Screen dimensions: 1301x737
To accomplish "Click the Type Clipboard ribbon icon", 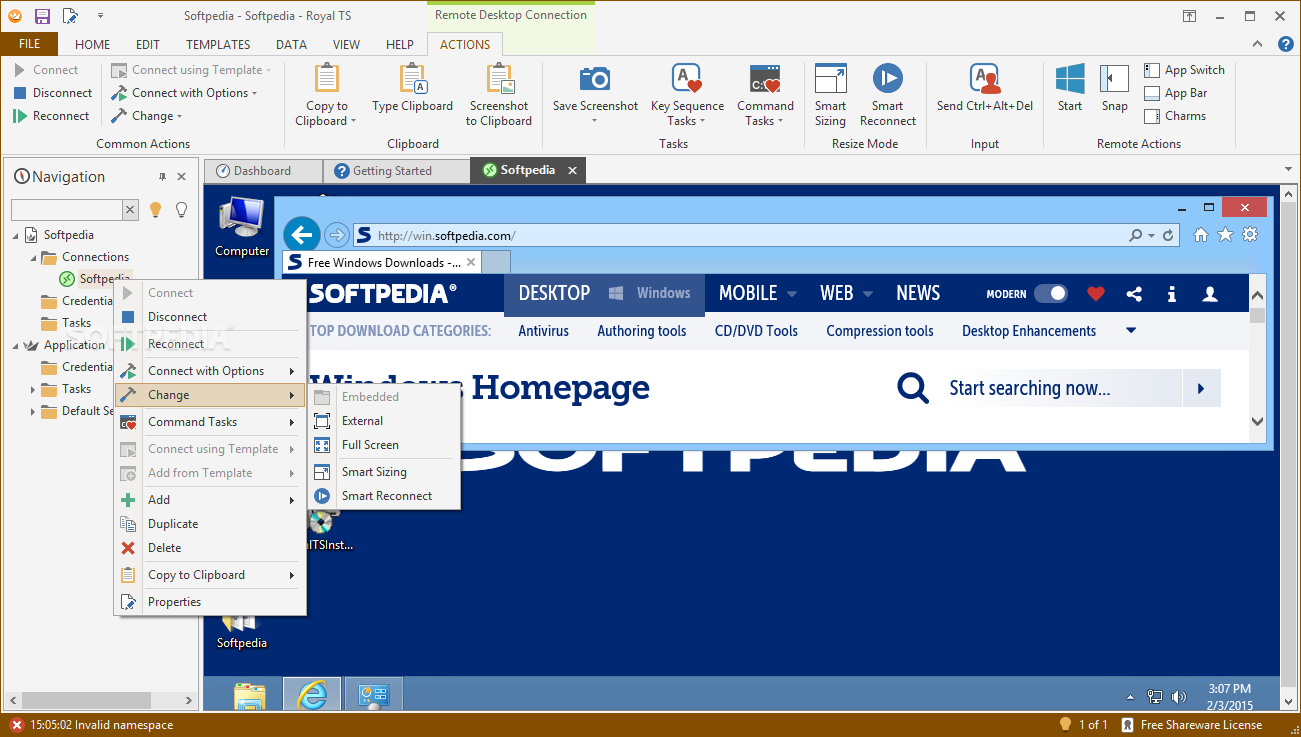I will (413, 79).
